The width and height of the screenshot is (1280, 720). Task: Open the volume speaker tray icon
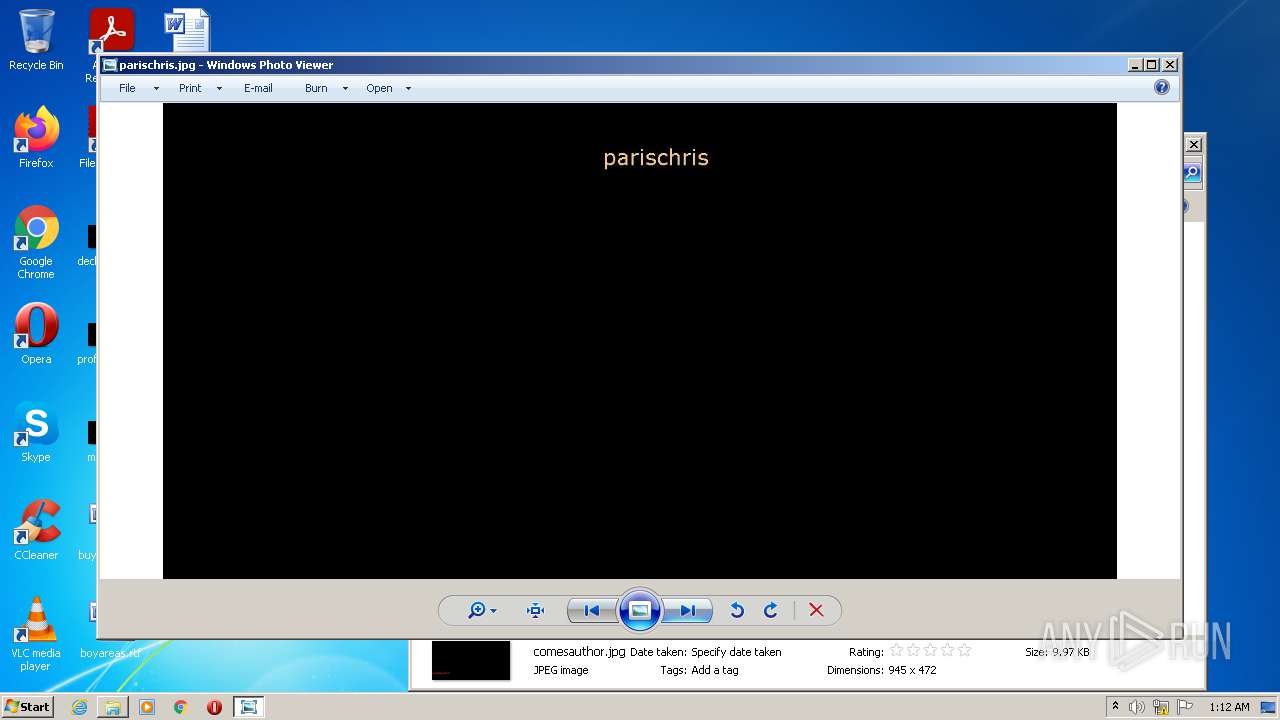pyautogui.click(x=1137, y=707)
